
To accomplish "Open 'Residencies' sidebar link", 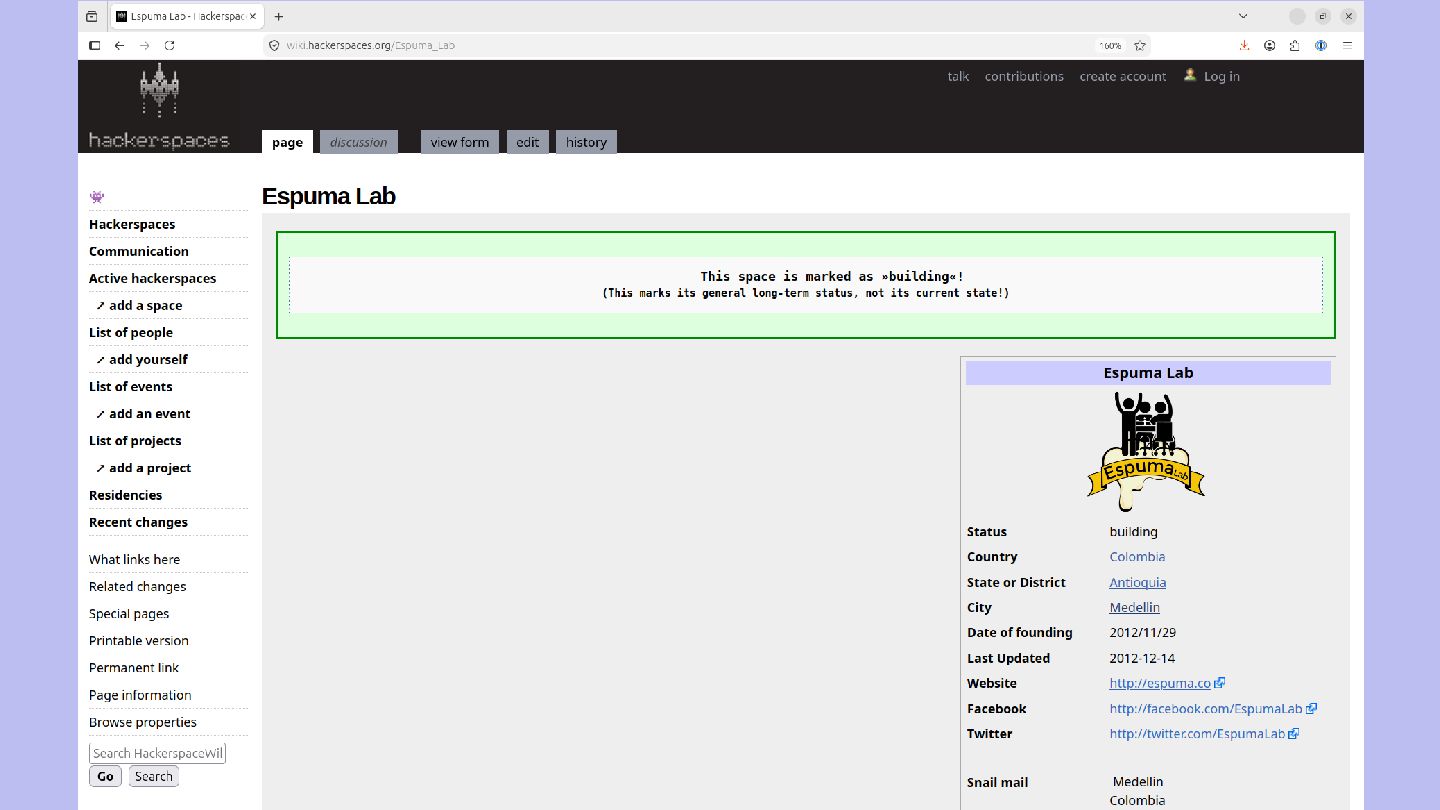I will tap(125, 495).
